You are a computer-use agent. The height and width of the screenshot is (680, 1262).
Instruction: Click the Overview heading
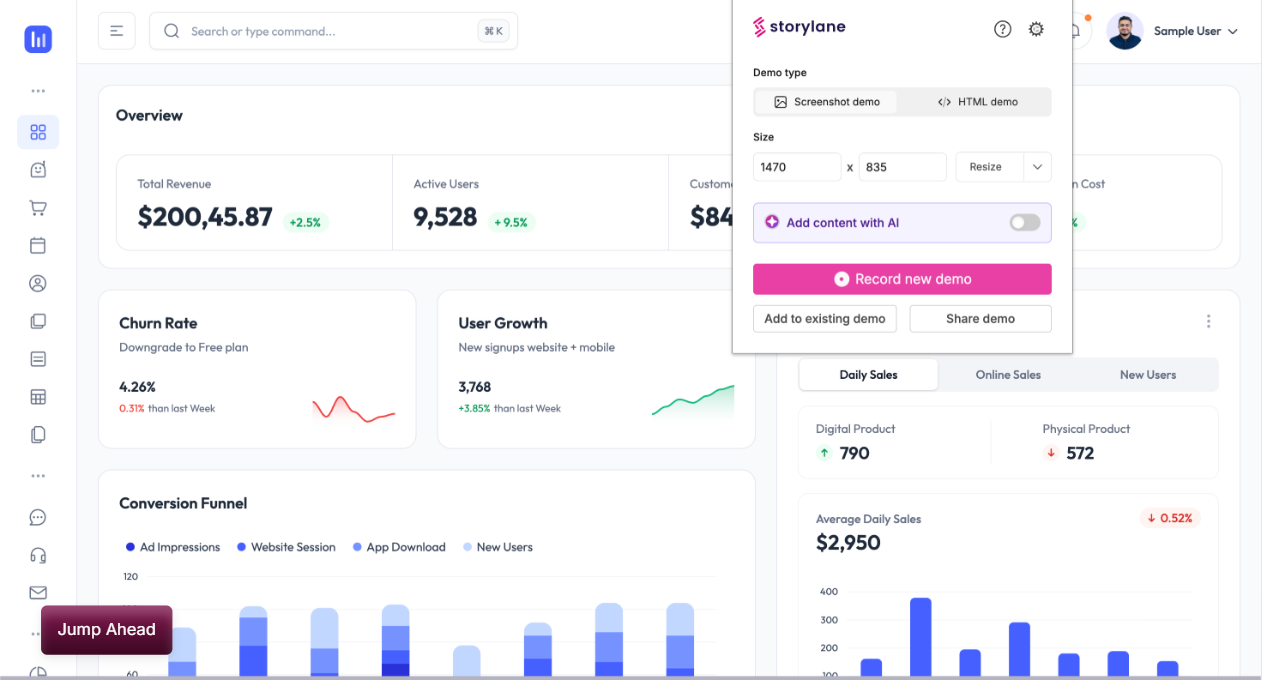pyautogui.click(x=149, y=115)
